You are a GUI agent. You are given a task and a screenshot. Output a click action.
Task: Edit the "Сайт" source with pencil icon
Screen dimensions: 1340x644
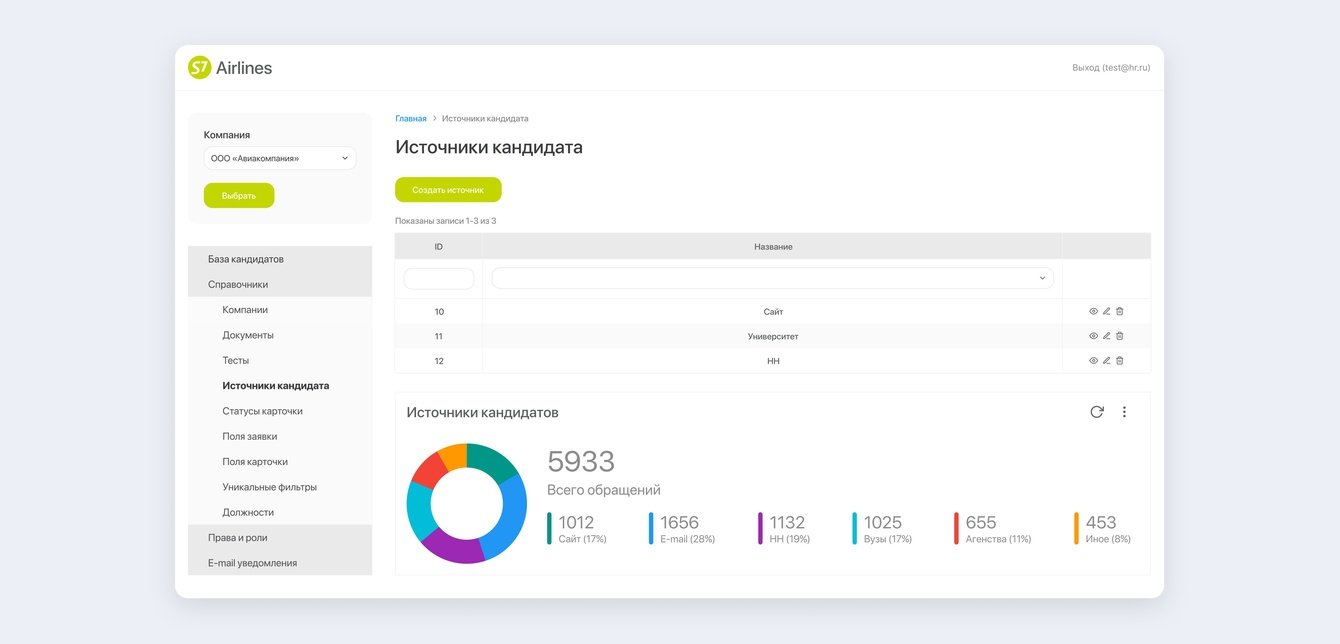coord(1105,311)
